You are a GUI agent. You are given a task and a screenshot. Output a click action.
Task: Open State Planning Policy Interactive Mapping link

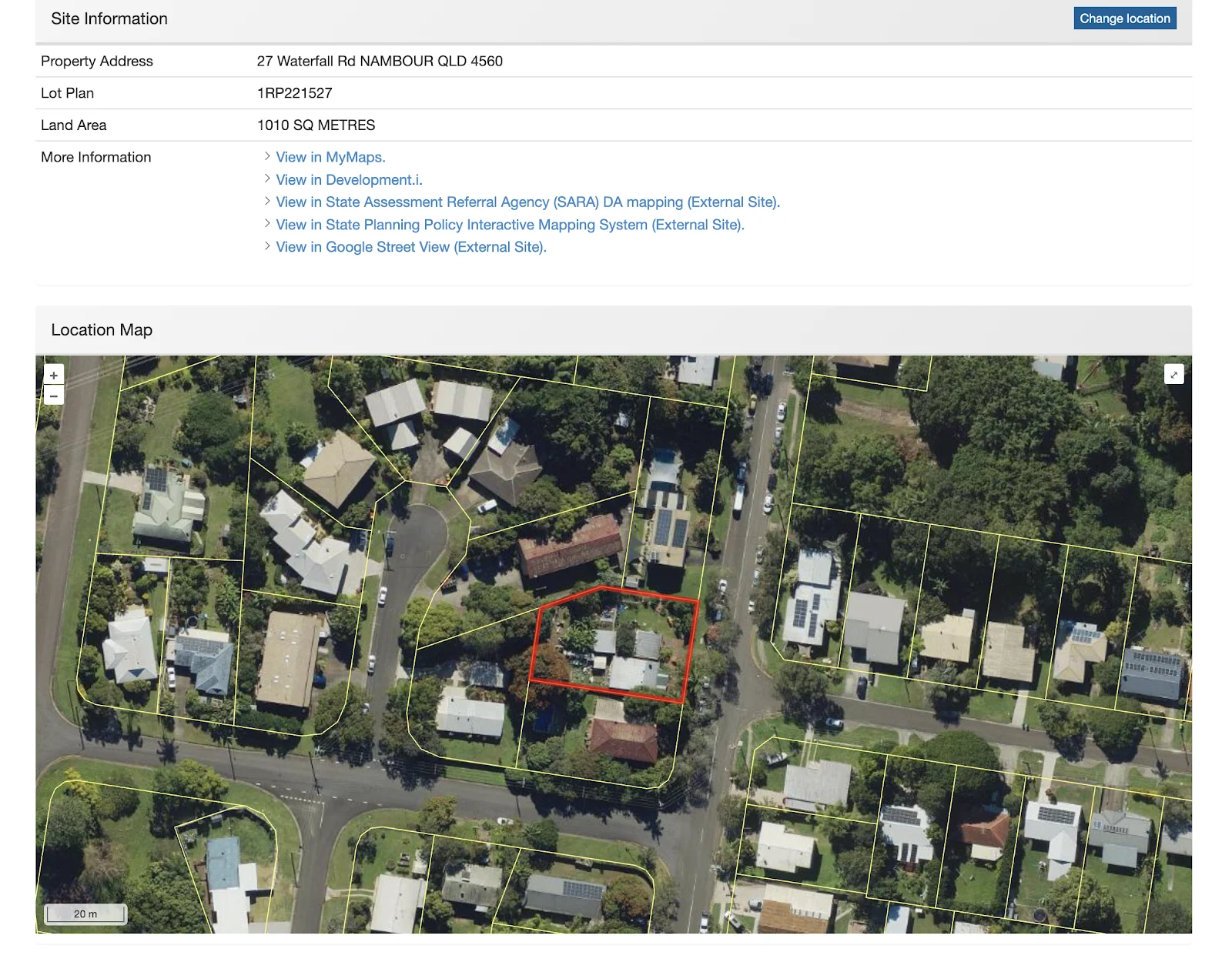coord(510,225)
